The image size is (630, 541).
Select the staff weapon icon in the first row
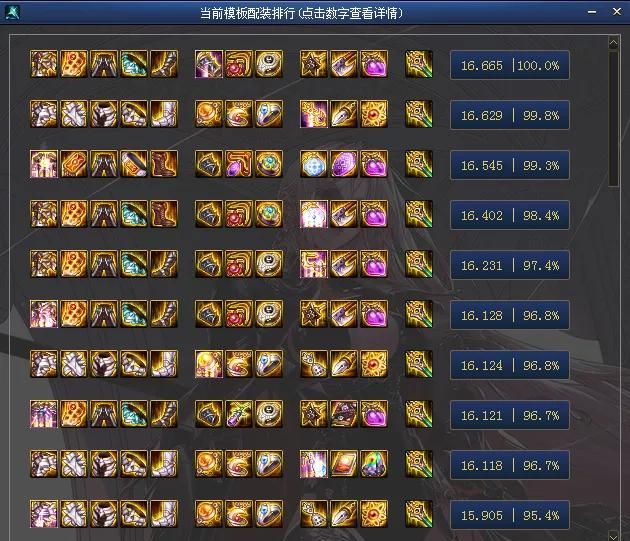[x=419, y=64]
